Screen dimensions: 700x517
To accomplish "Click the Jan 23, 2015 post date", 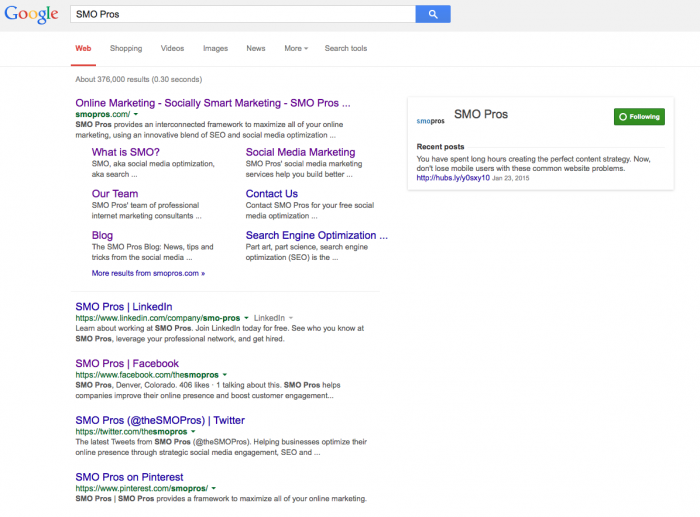I will [x=510, y=178].
